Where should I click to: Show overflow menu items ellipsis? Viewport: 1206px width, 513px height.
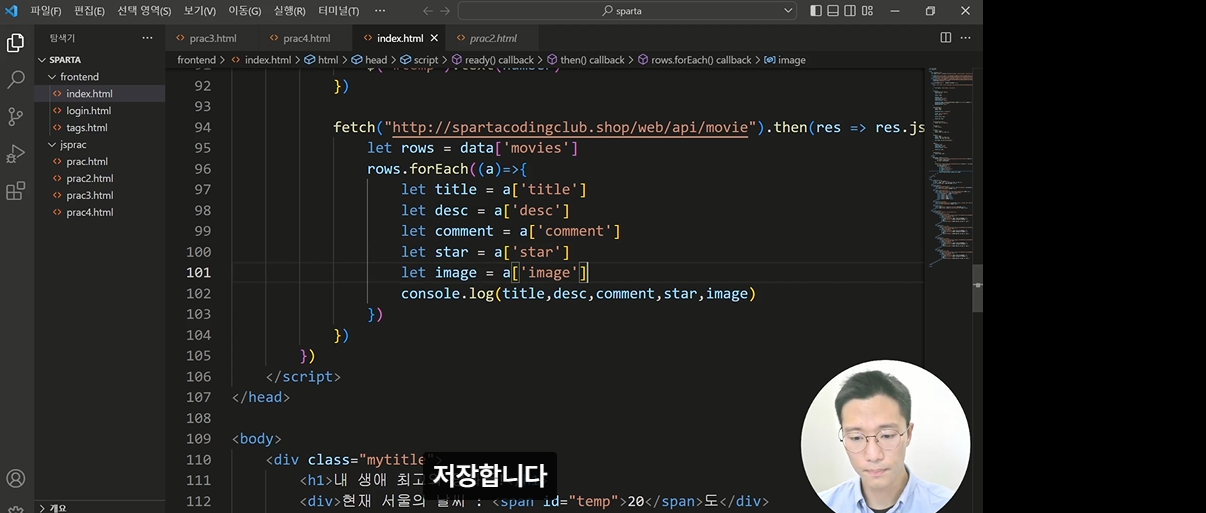click(x=379, y=11)
